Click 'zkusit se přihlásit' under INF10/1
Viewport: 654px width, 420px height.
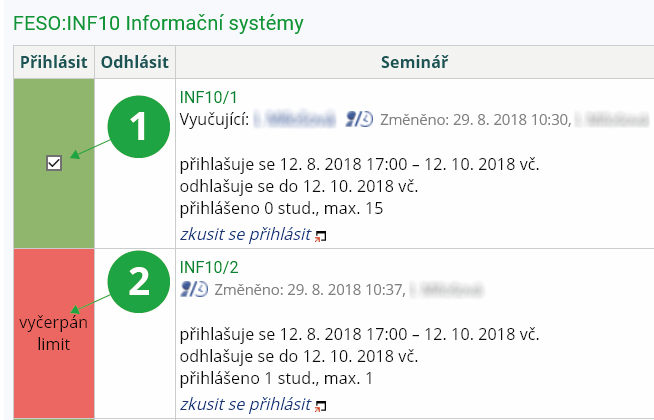(244, 234)
